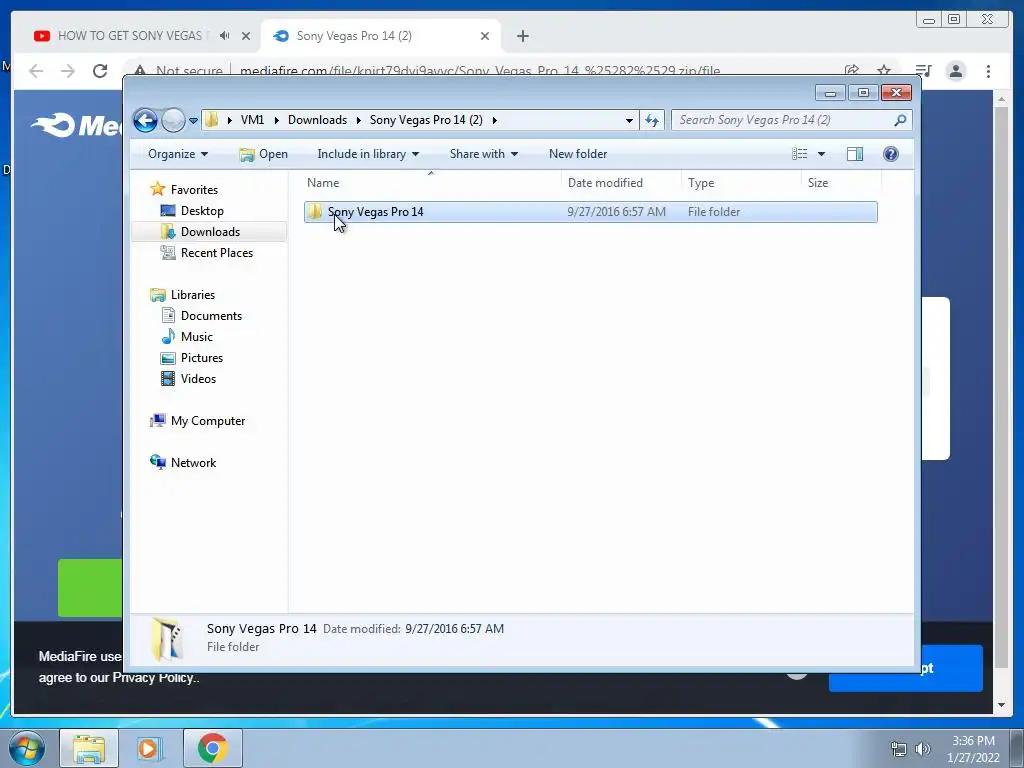Select Libraries in the navigation pane

pyautogui.click(x=193, y=295)
